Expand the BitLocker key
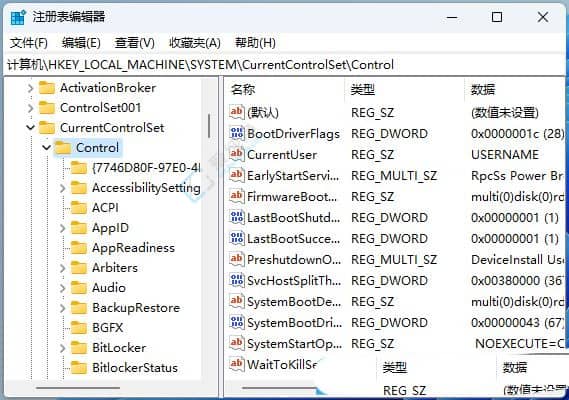Viewport: 569px width, 400px height. (62, 348)
